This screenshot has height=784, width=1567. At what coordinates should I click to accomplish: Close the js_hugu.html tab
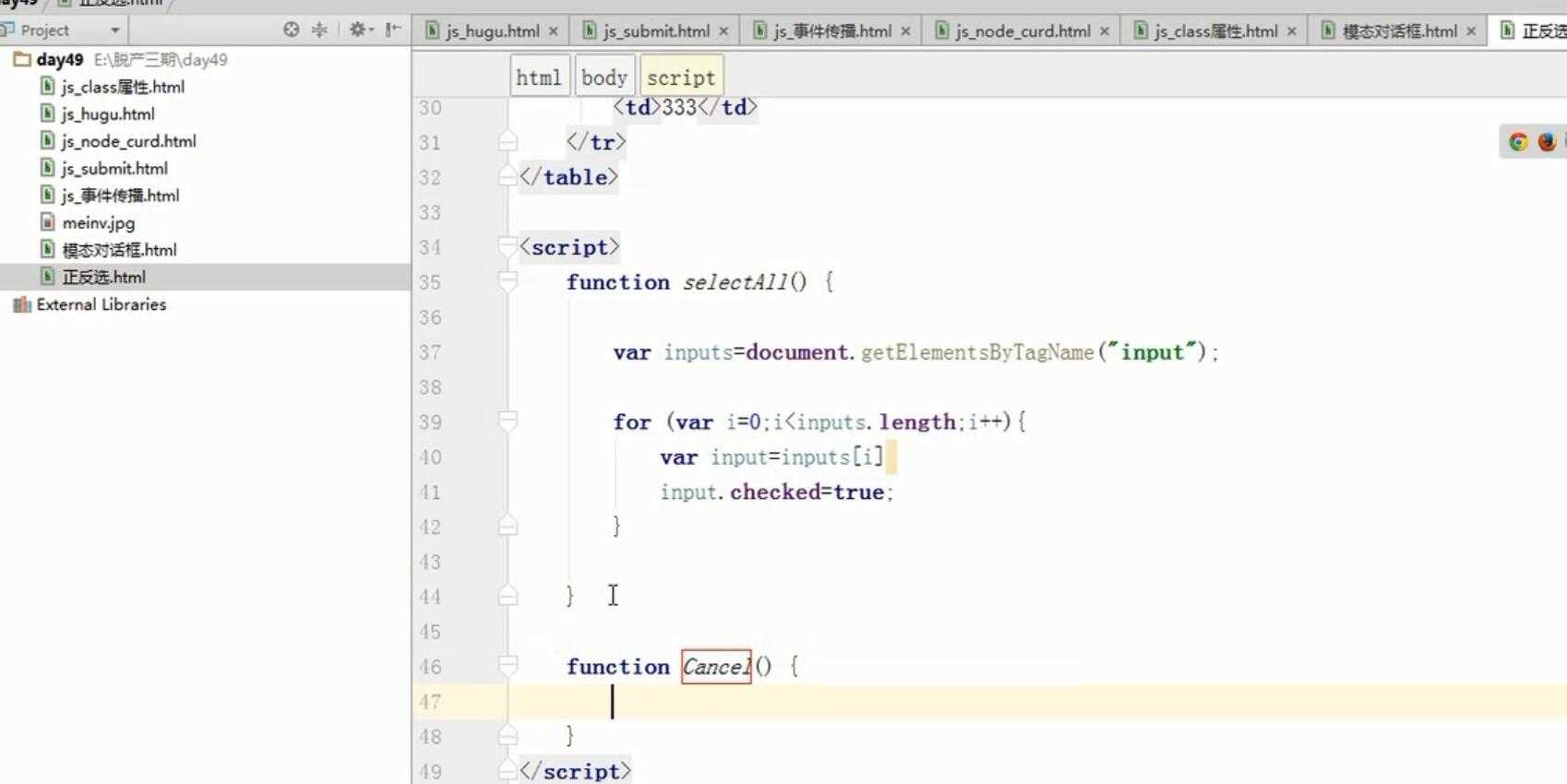coord(553,31)
